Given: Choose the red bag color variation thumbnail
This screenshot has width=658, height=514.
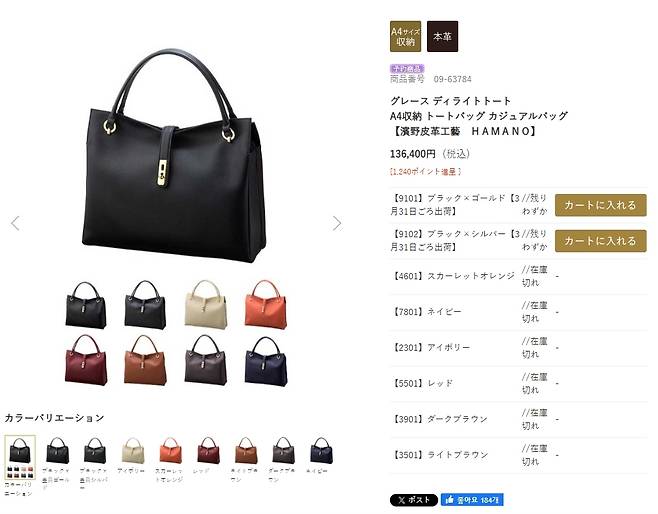Looking at the screenshot, I should click(208, 451).
